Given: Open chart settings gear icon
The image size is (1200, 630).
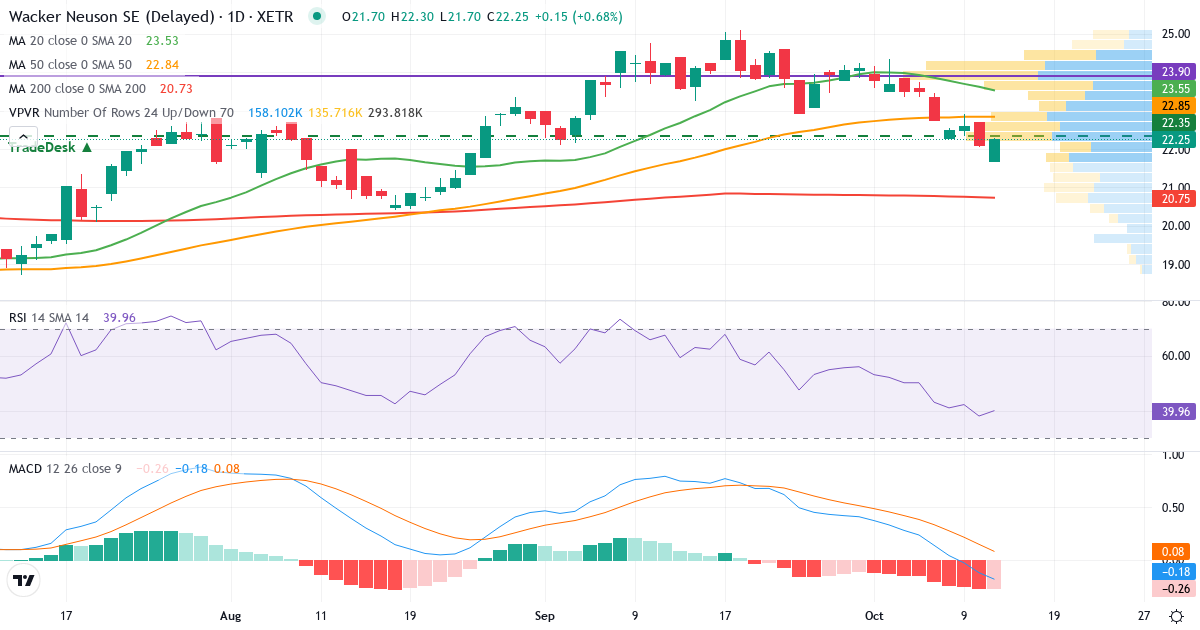Looking at the screenshot, I should pos(1177,616).
